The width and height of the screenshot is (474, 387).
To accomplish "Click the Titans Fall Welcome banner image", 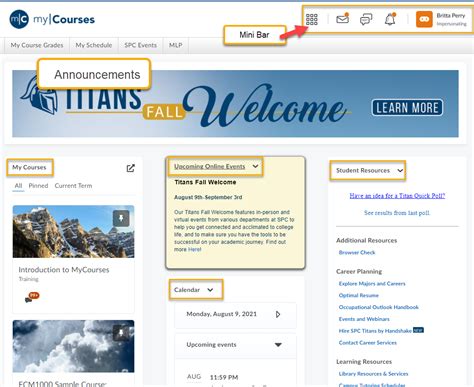I will (235, 104).
